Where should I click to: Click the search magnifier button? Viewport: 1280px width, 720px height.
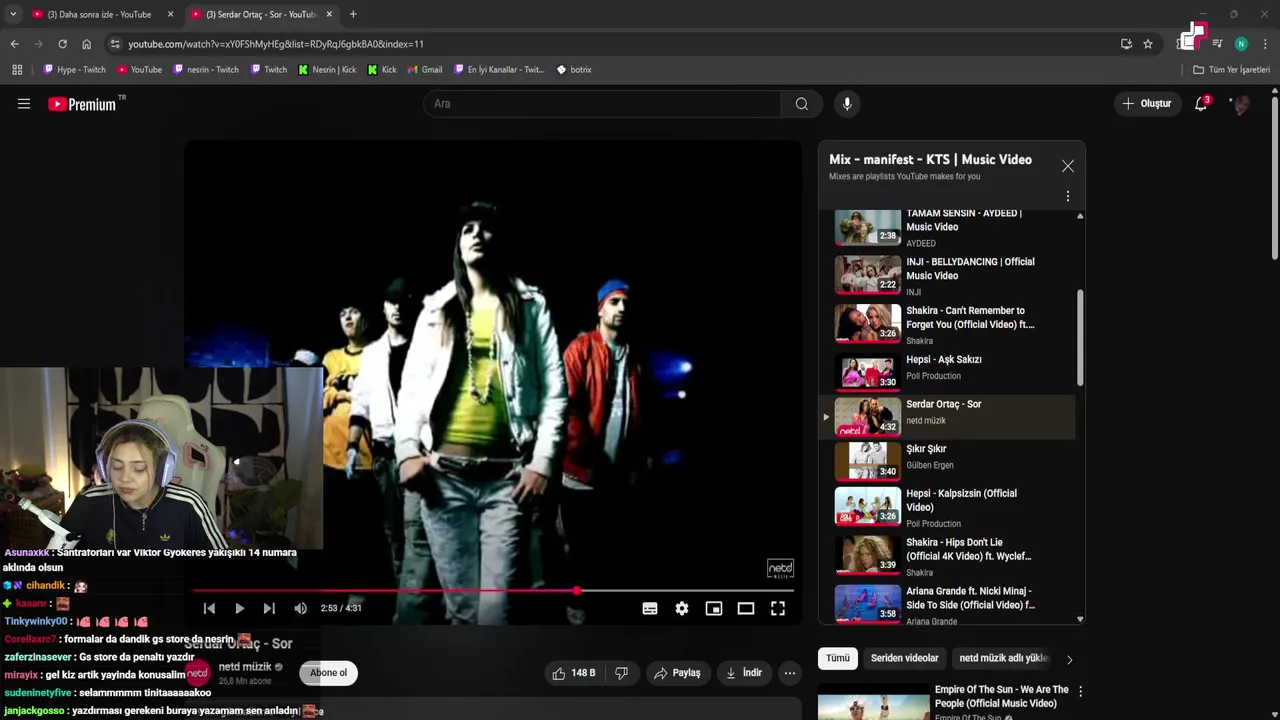click(x=802, y=104)
